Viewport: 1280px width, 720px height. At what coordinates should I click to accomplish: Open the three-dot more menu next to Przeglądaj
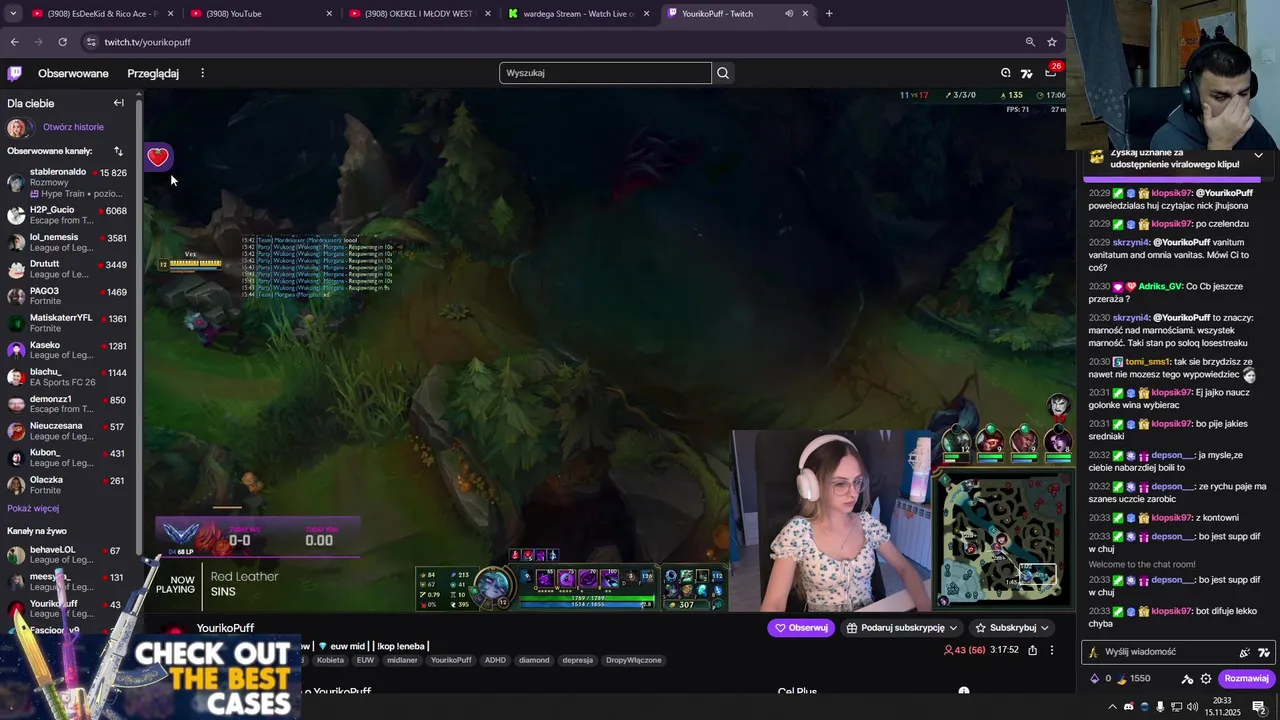pyautogui.click(x=202, y=73)
